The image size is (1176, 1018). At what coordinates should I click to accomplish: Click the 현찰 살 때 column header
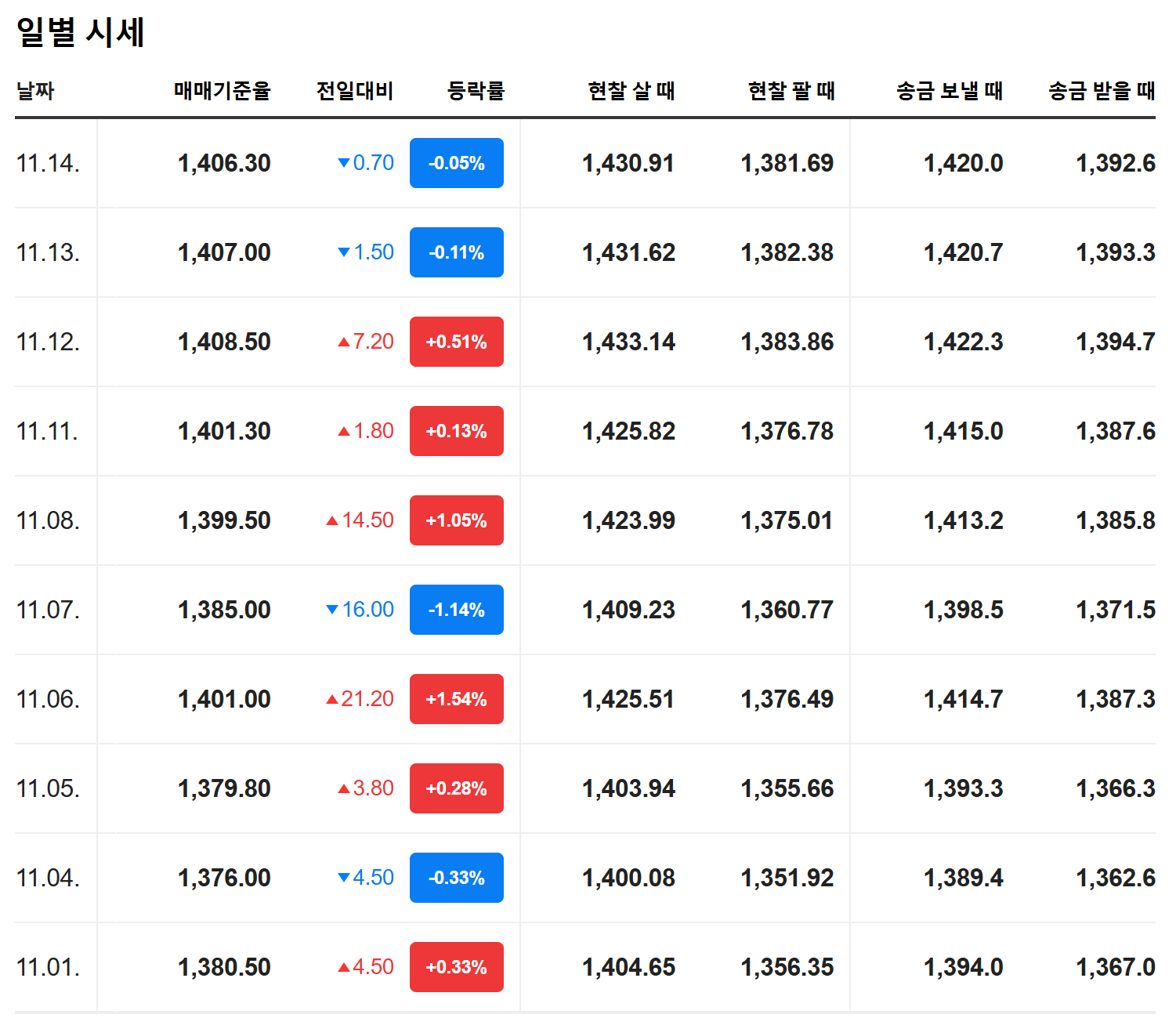click(x=631, y=91)
